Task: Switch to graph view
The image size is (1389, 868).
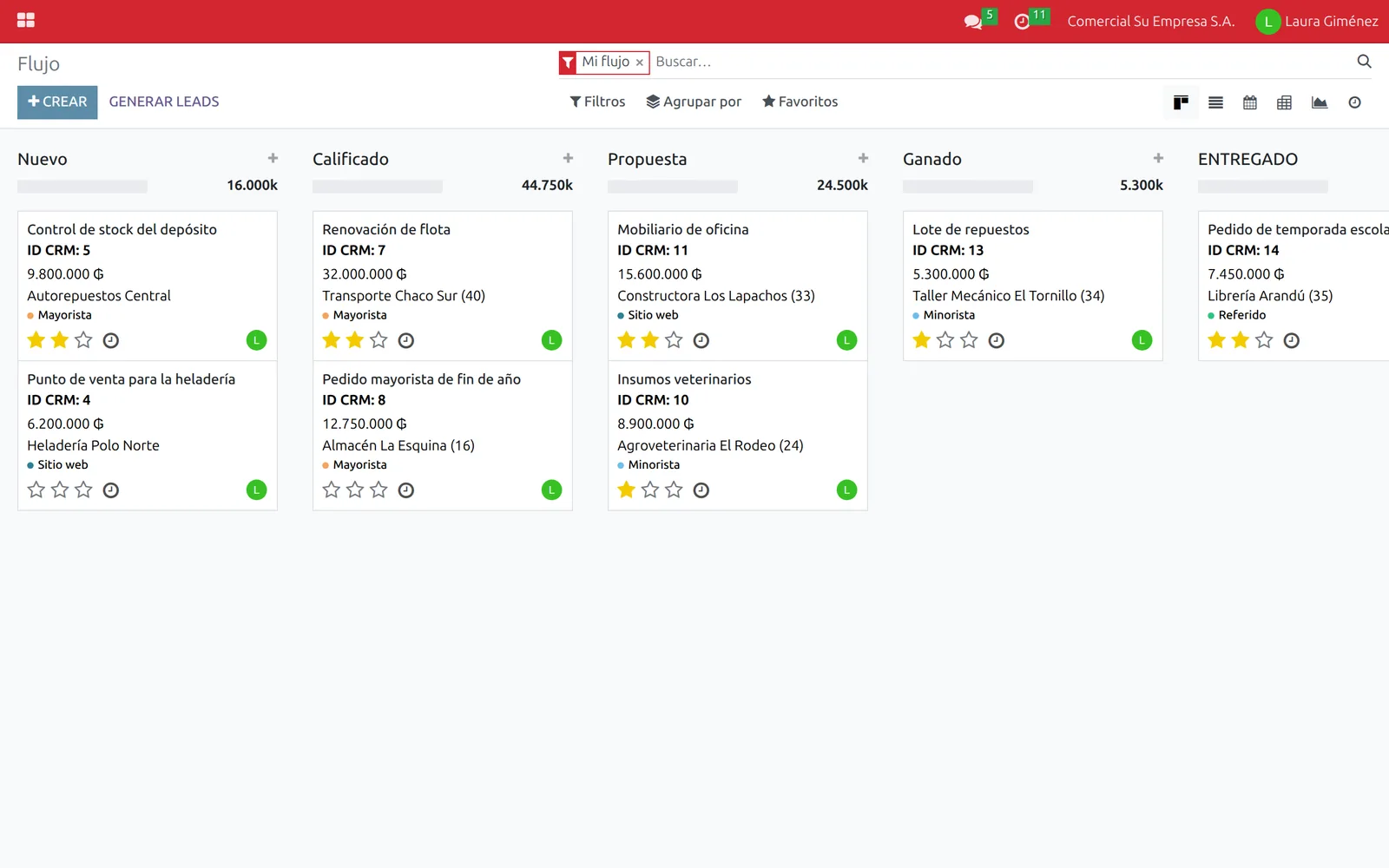Action: [1320, 102]
